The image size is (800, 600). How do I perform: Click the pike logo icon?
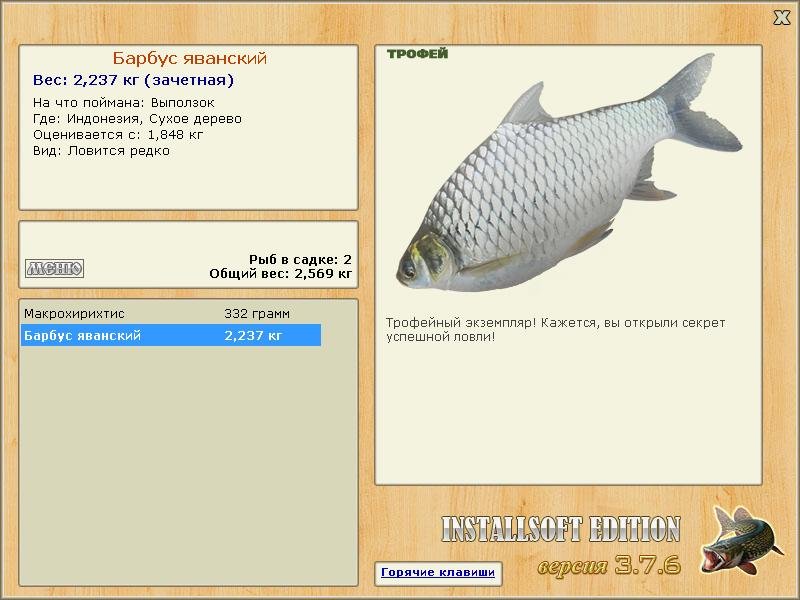[x=742, y=540]
